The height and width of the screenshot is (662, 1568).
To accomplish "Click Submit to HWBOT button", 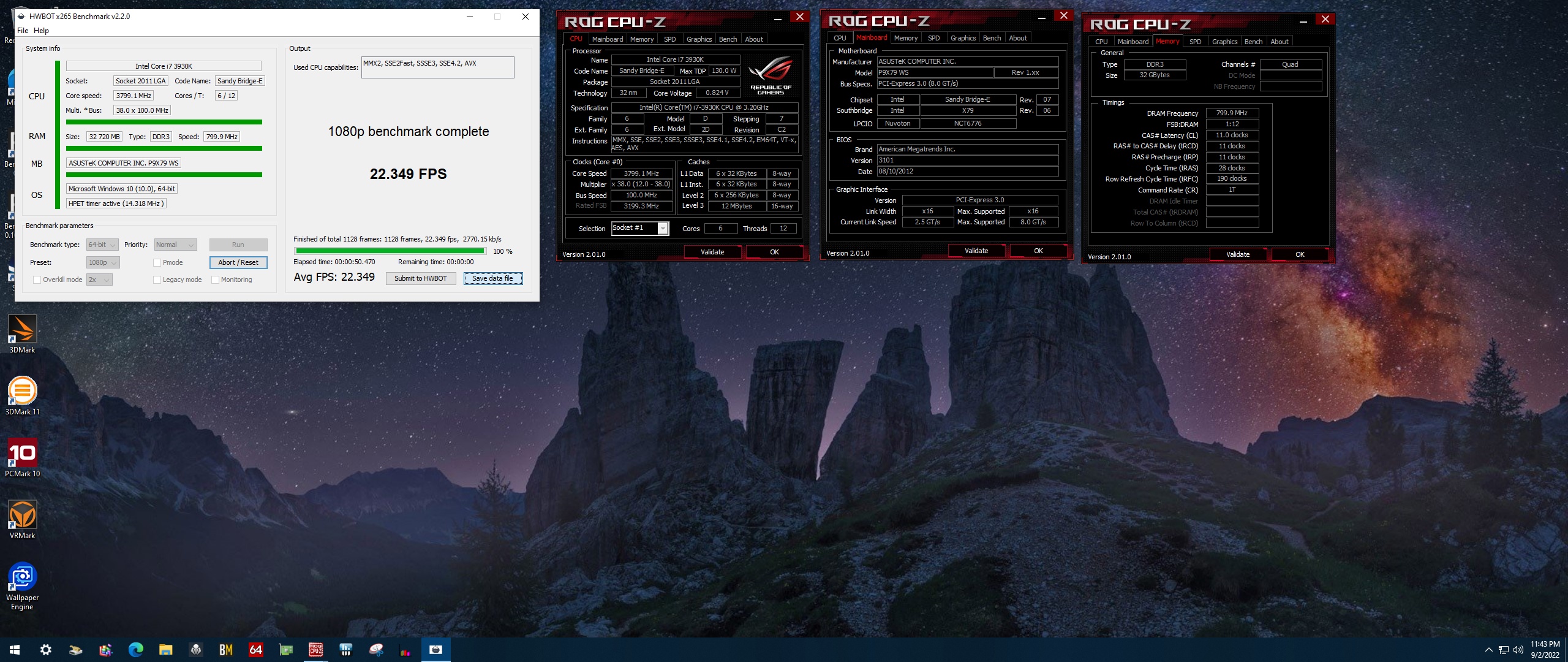I will tap(420, 278).
